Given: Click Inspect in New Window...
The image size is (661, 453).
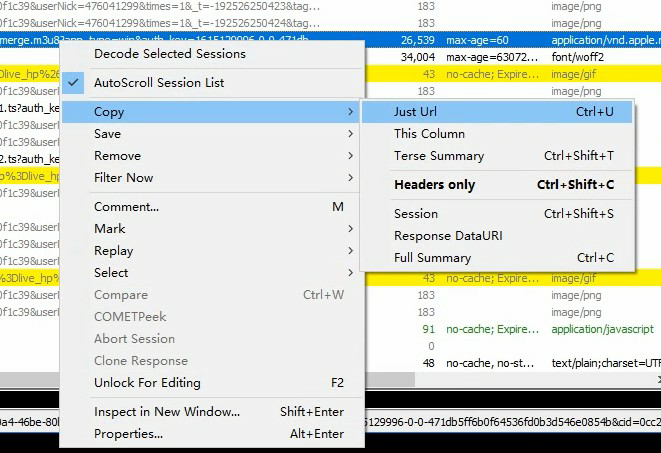Looking at the screenshot, I should click(x=166, y=412).
